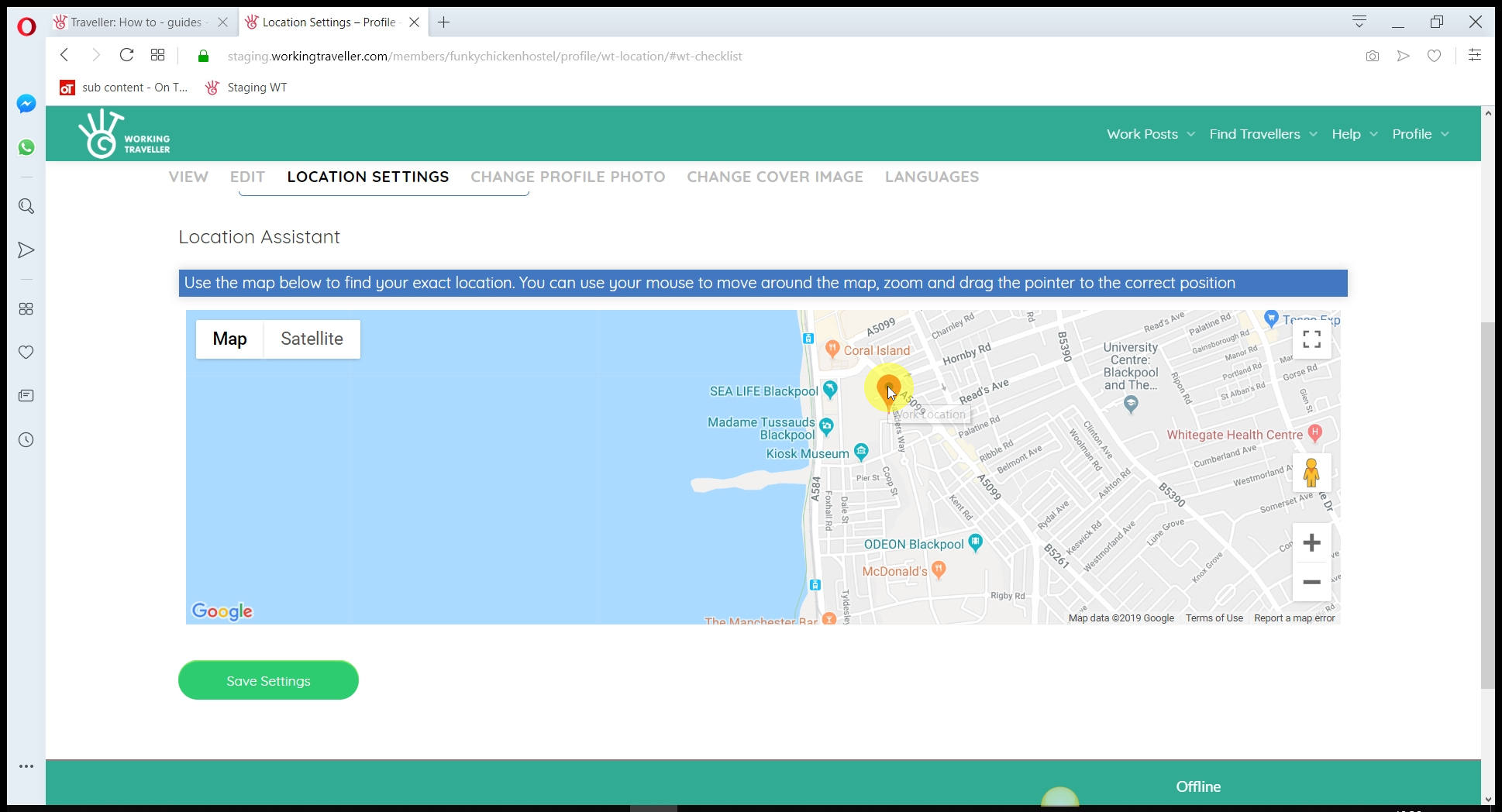The height and width of the screenshot is (812, 1502).
Task: Take a snapshot with the camera icon
Action: point(1373,56)
